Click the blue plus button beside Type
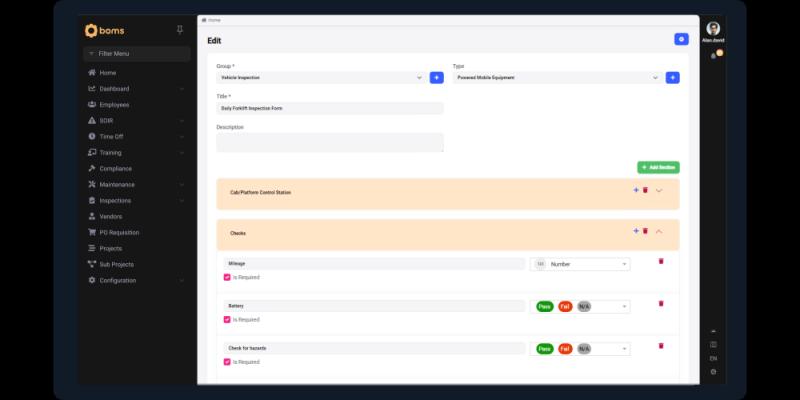The image size is (800, 400). tap(672, 77)
